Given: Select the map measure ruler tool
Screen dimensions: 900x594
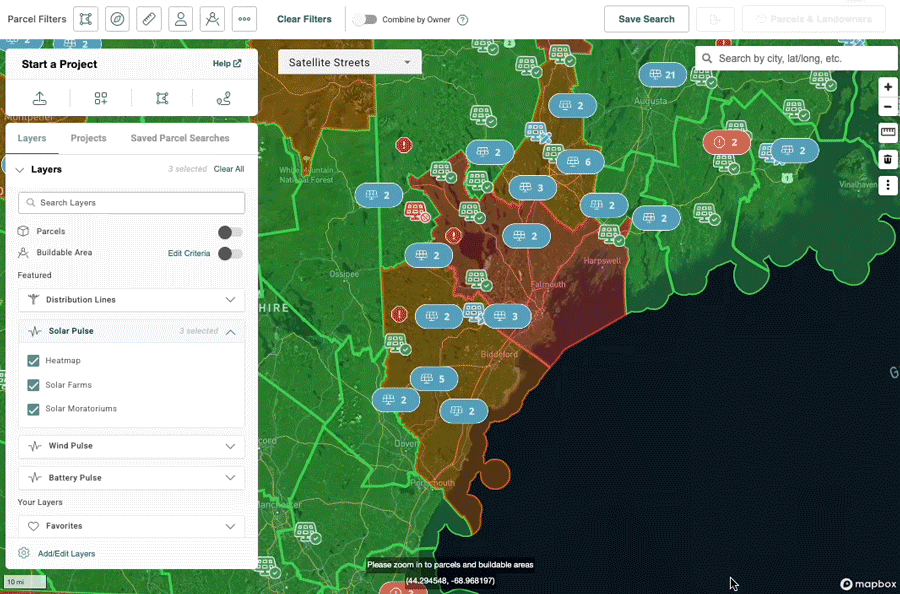Looking at the screenshot, I should click(888, 133).
